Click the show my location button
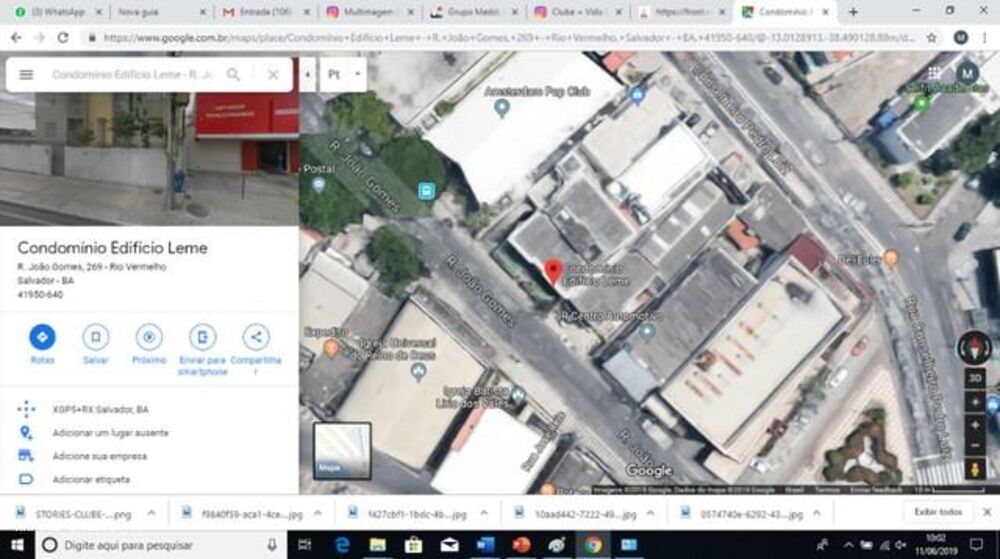 tap(975, 402)
